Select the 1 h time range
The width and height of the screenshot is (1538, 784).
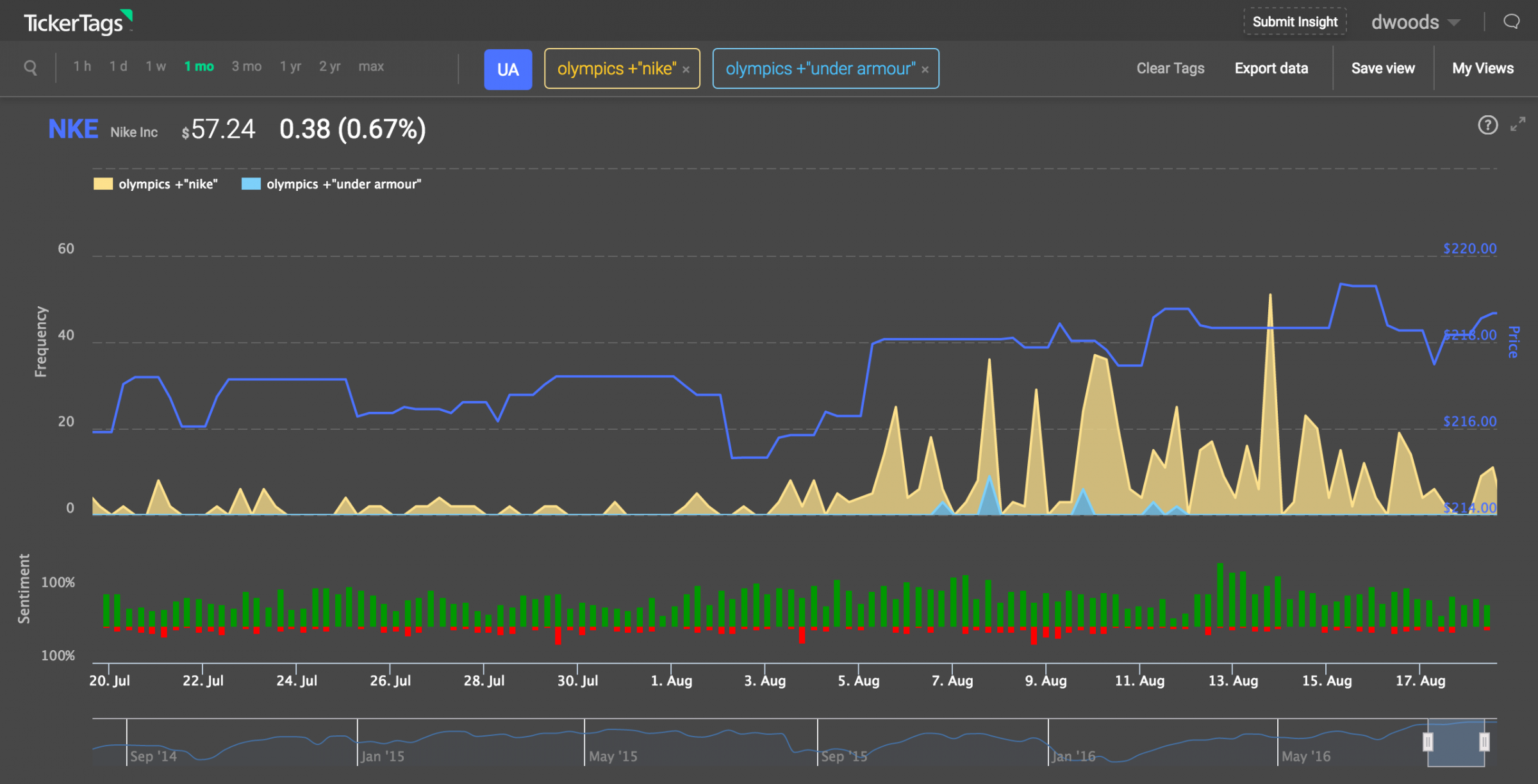click(82, 67)
